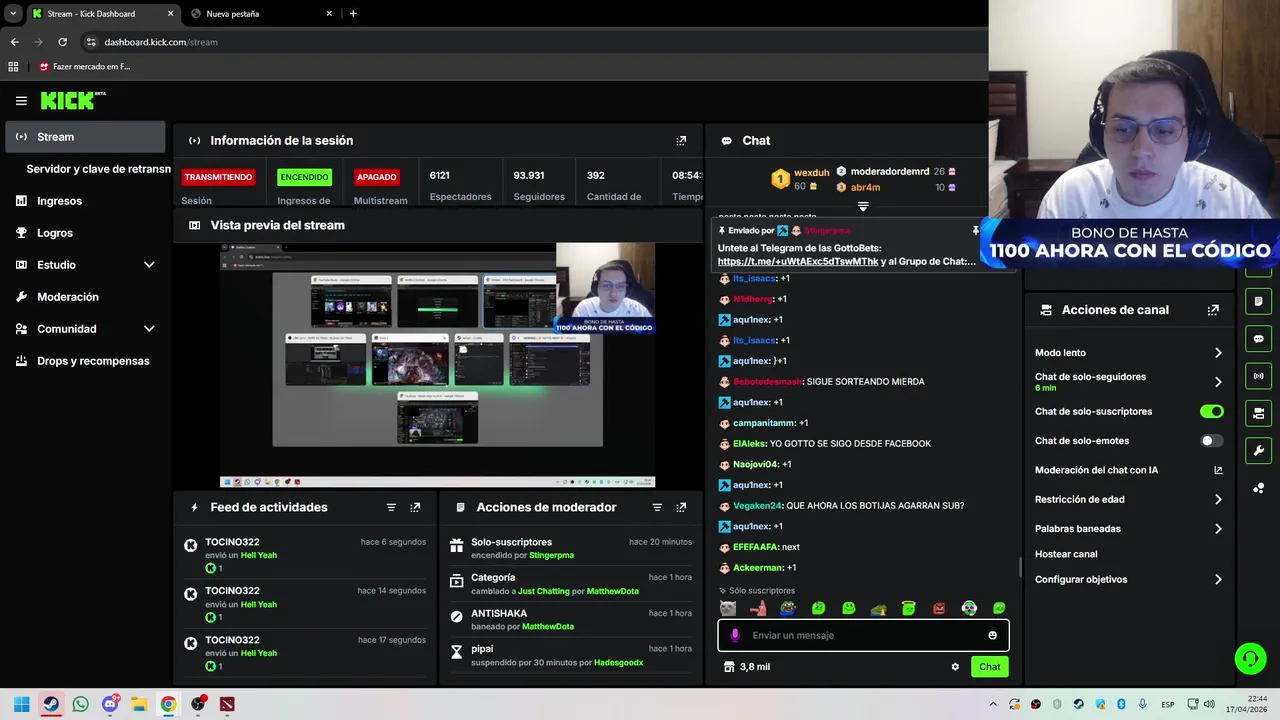
Task: Reload the page in browser
Action: [62, 42]
